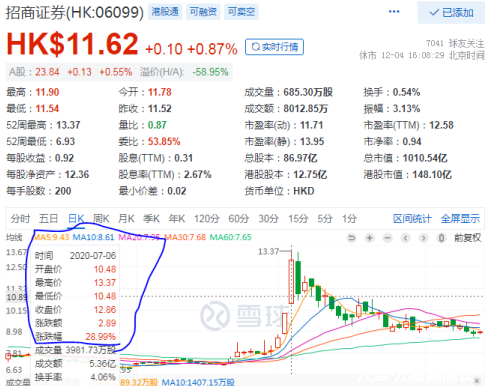The image size is (486, 386).
Task: Choose the 120分 interval tab
Action: [207, 219]
